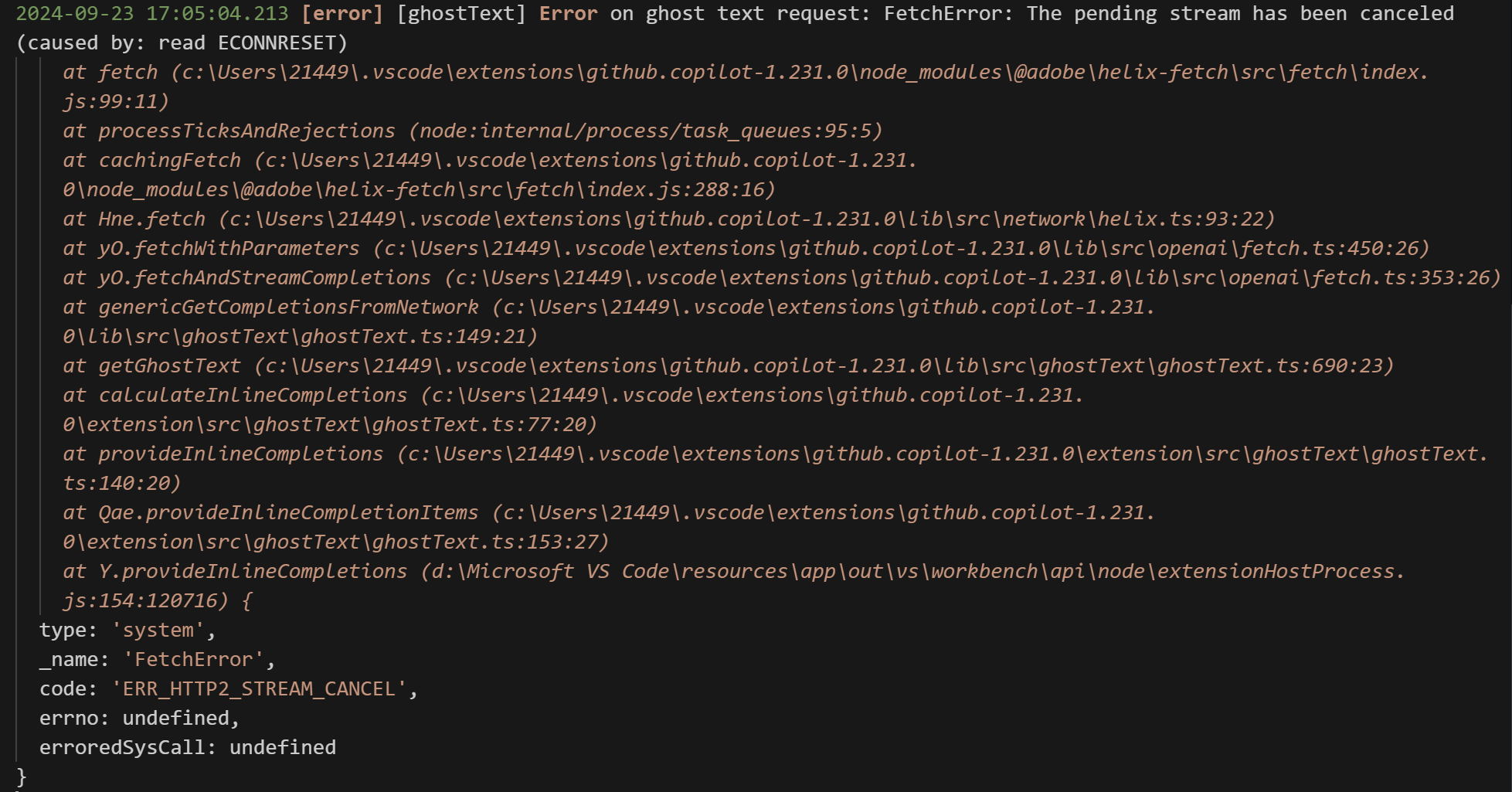Click the calculateInlineCompletions stack frame
This screenshot has height=792, width=1512.
point(573,410)
